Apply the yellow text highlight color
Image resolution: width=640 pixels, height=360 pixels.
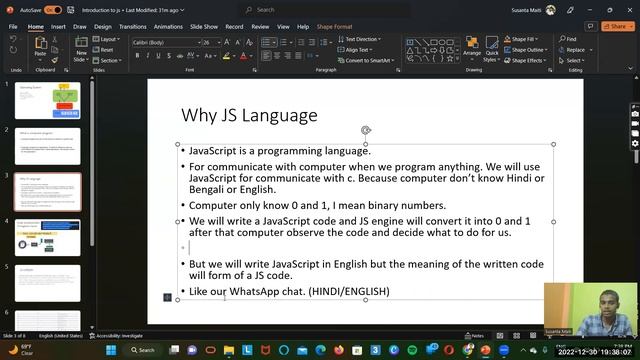(227, 56)
